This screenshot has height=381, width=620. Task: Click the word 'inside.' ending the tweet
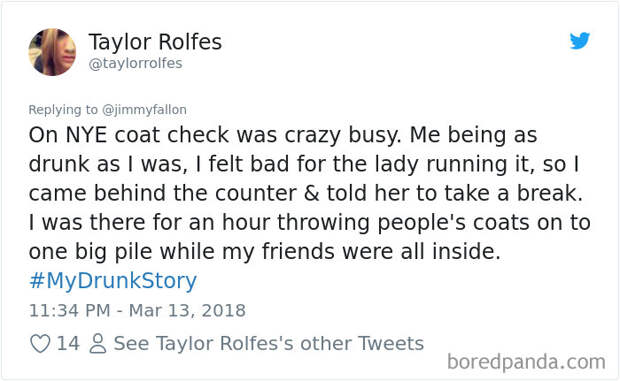(466, 252)
